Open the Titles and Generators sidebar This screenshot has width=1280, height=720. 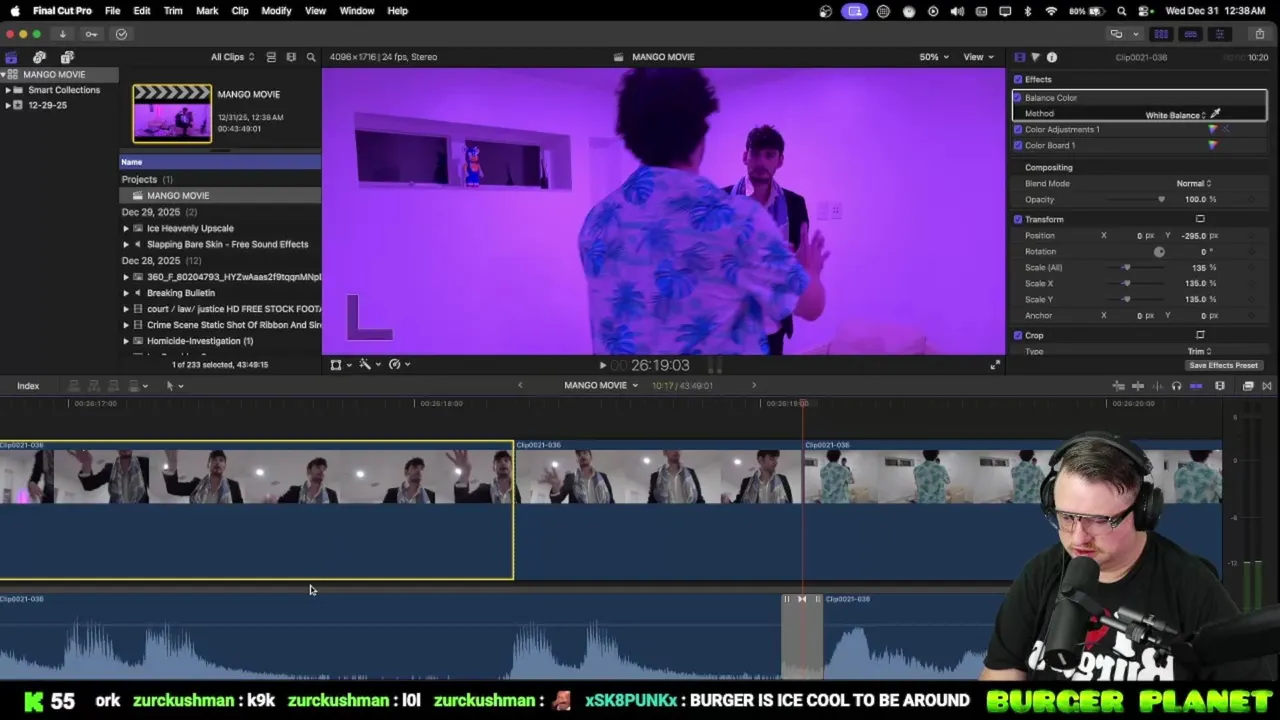click(x=67, y=57)
